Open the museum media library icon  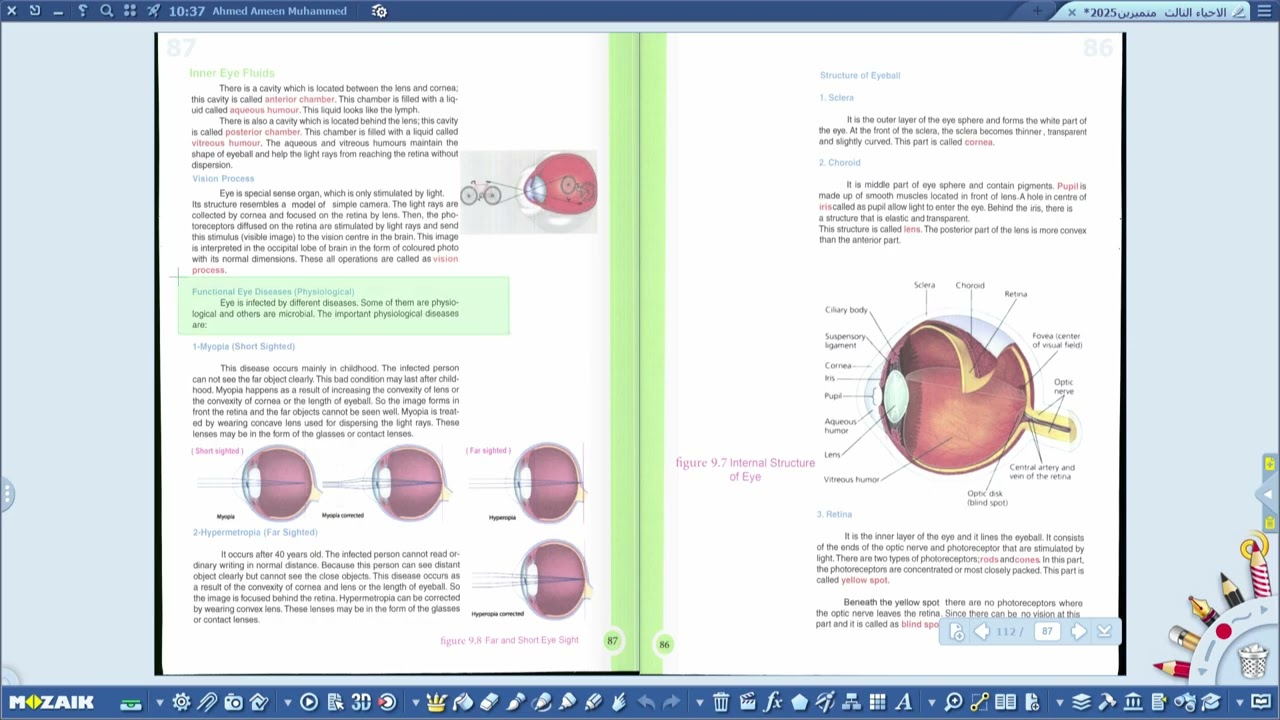tap(1133, 702)
